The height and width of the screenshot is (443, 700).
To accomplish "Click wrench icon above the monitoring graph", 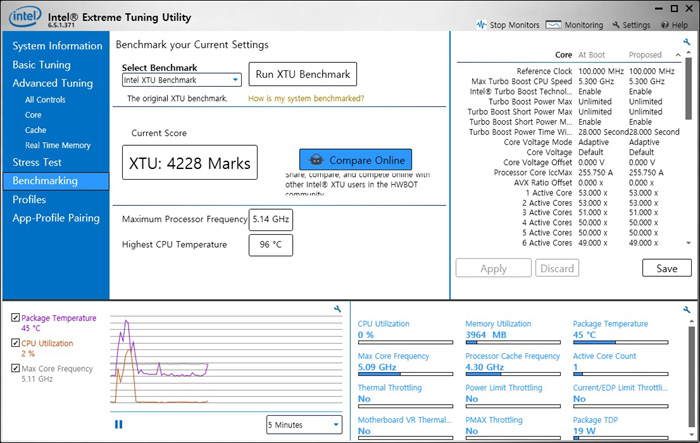I will click(338, 309).
